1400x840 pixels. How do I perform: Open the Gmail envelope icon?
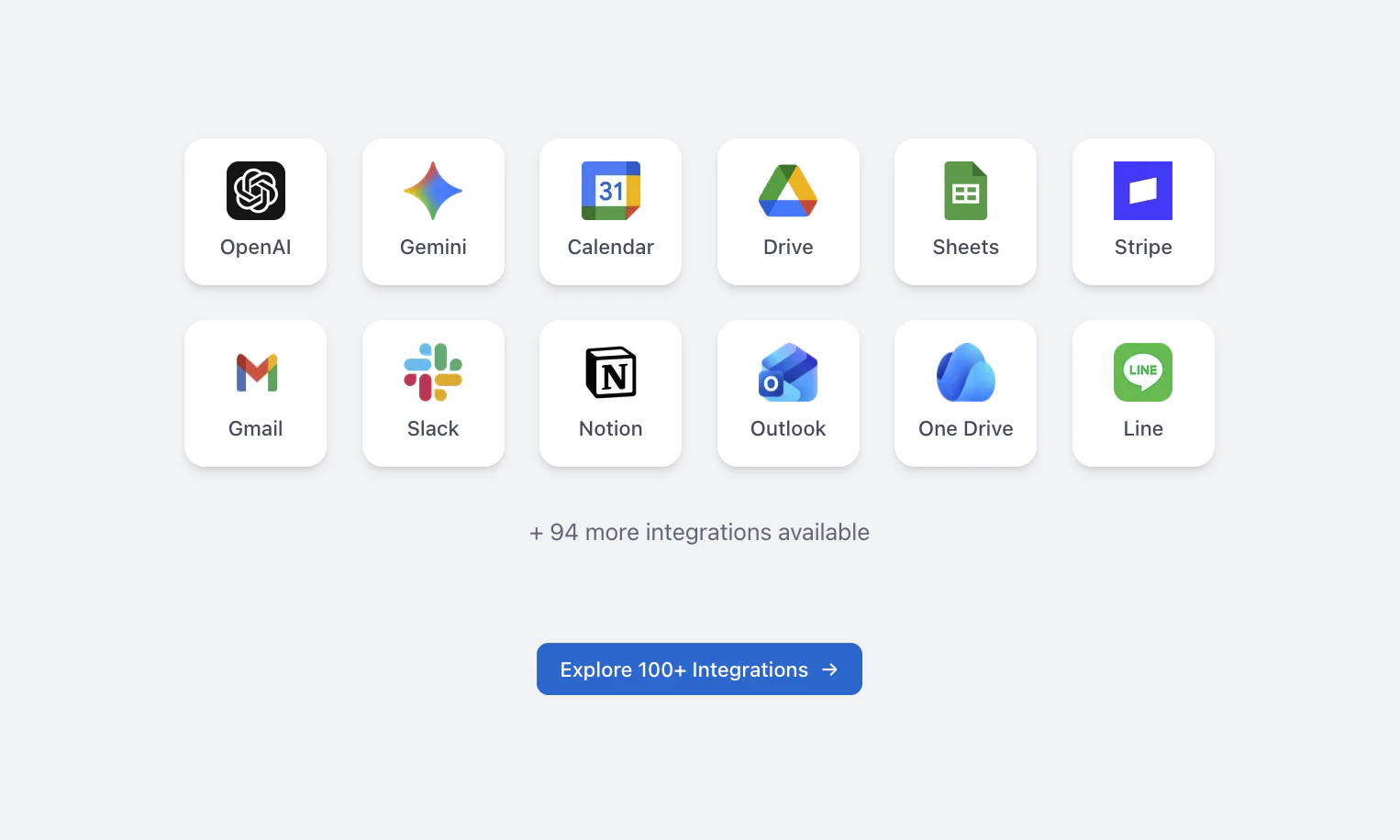[x=256, y=372]
